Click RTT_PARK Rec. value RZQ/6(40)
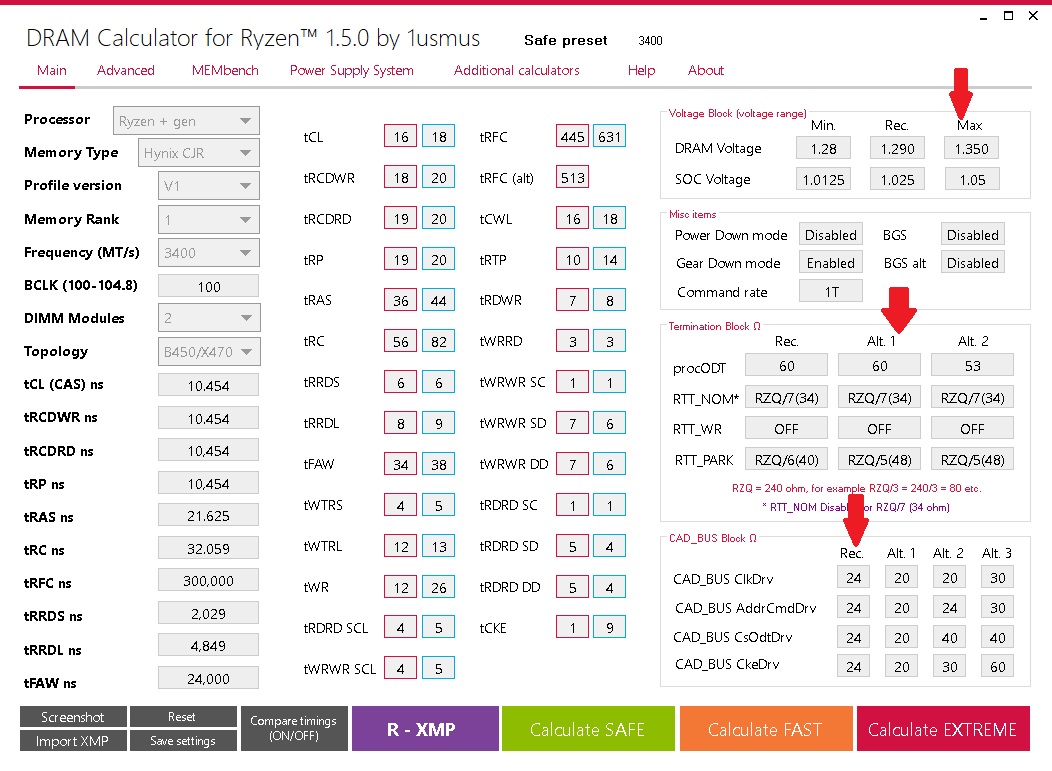The image size is (1052, 771). point(786,460)
